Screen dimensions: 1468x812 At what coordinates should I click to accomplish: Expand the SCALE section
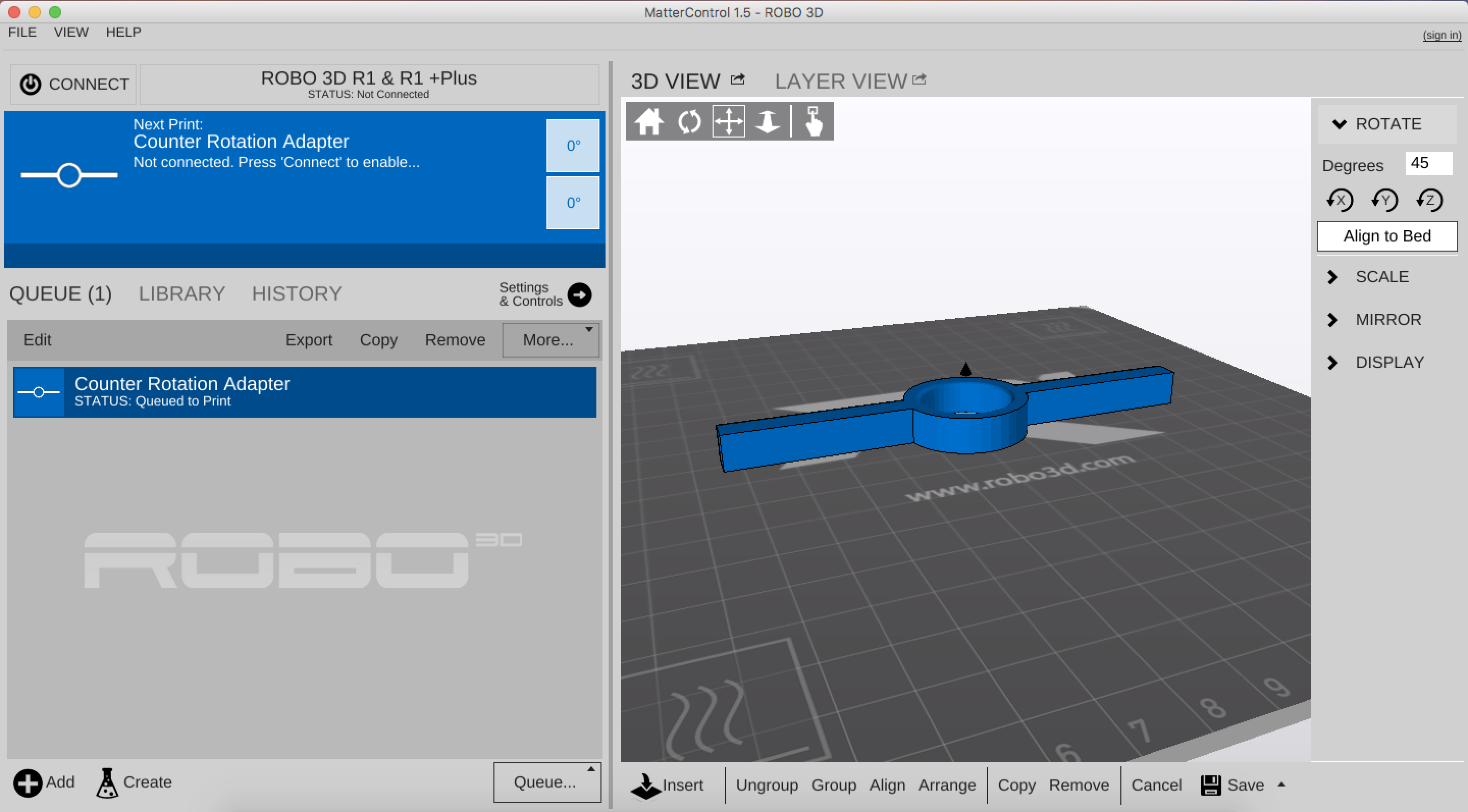click(1332, 277)
